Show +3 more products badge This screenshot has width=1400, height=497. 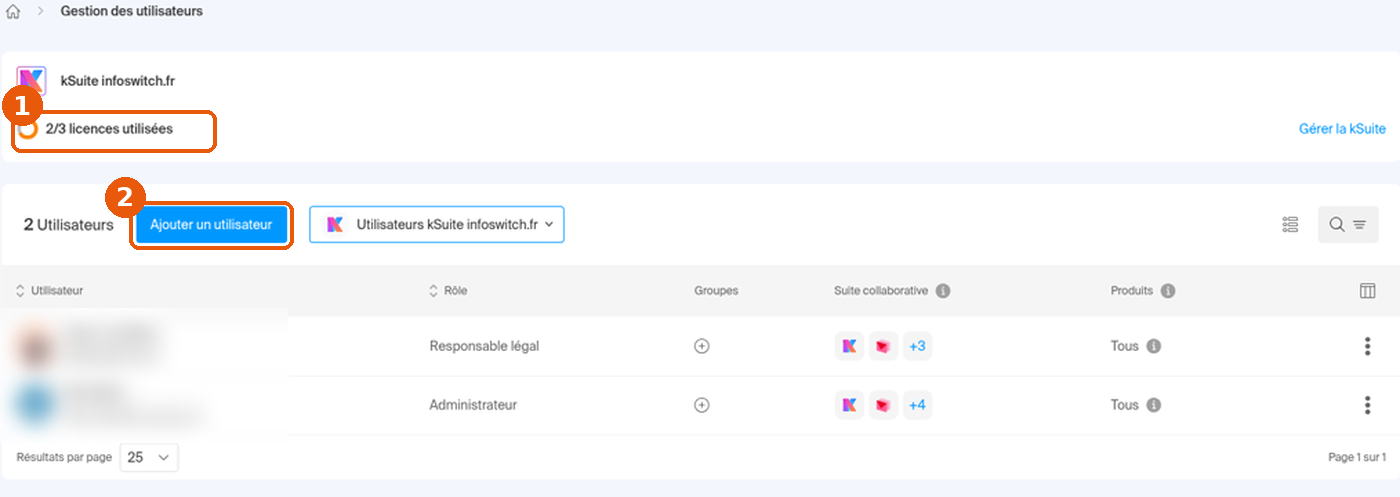(917, 346)
